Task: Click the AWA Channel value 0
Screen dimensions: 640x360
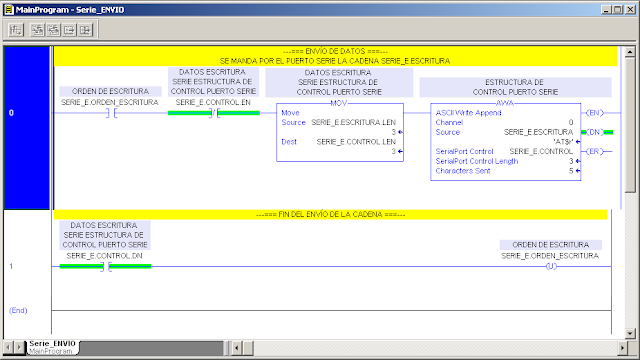Action: pyautogui.click(x=571, y=122)
